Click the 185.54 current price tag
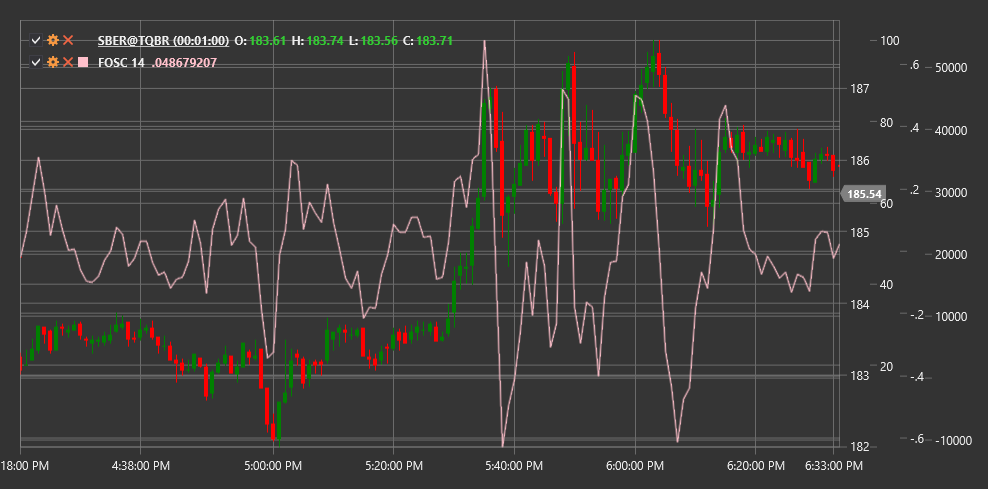Screen dimensions: 988x489 863,194
